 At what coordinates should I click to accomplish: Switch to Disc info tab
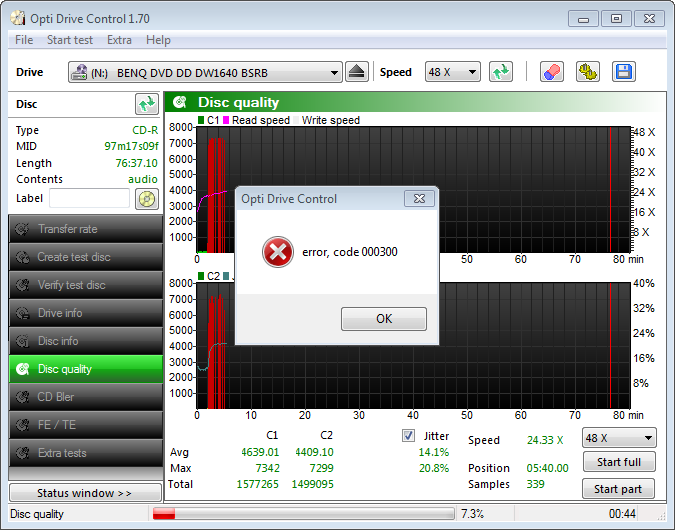[86, 341]
